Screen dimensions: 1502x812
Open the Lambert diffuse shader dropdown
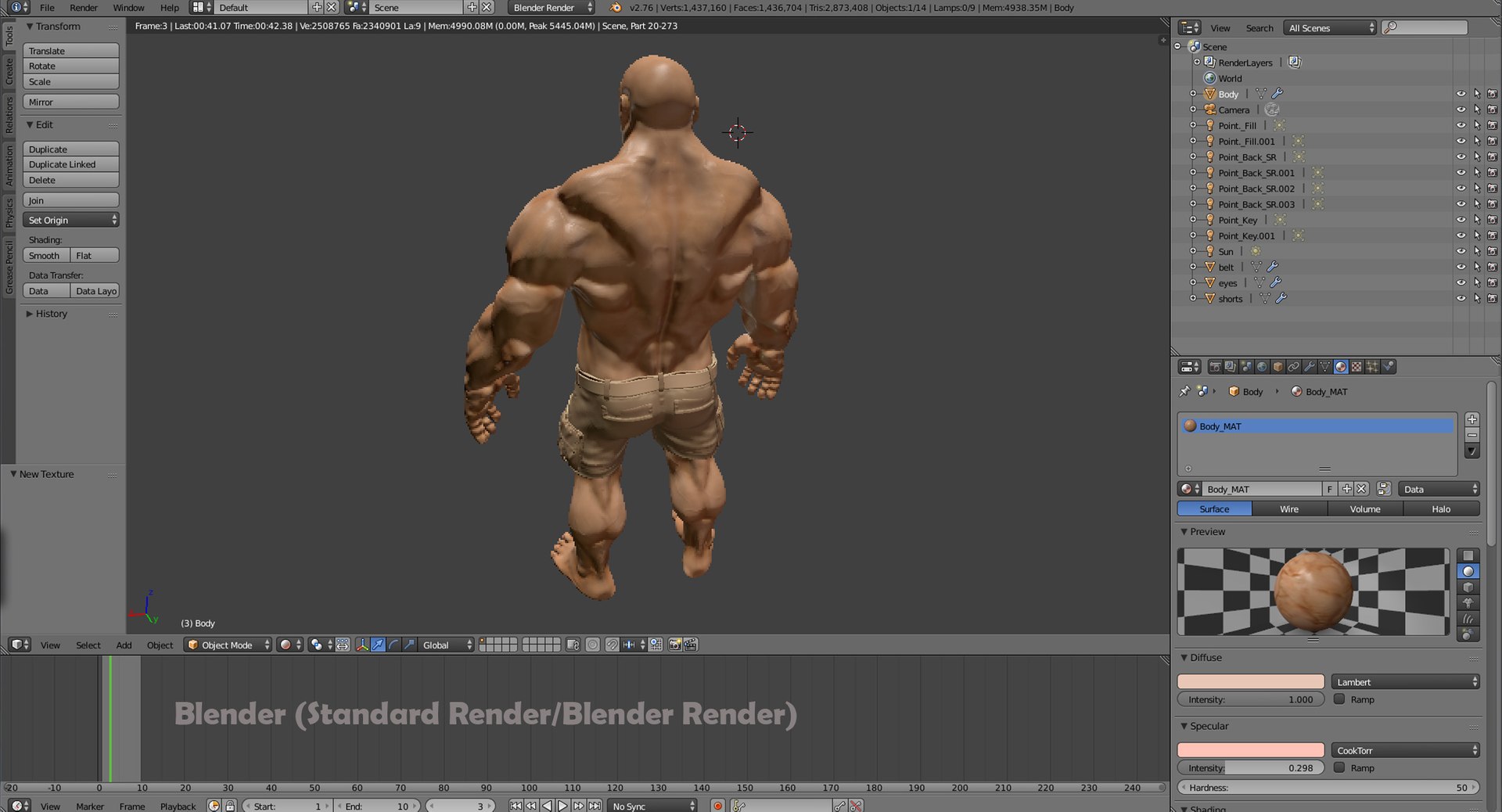coord(1406,682)
